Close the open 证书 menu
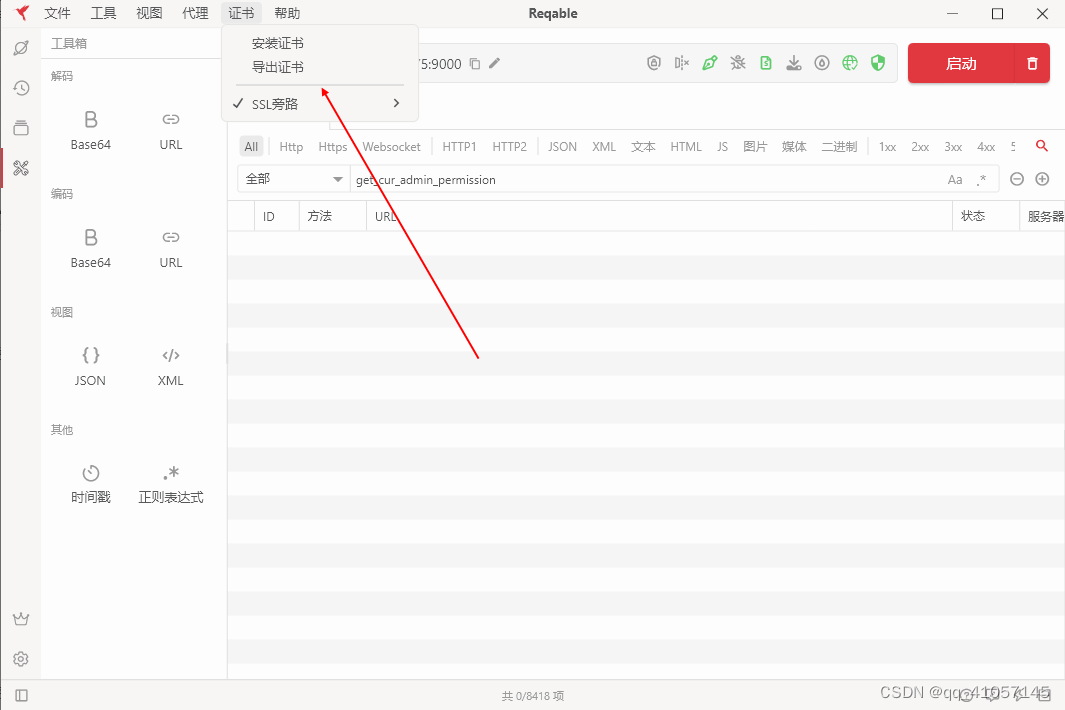This screenshot has height=710, width=1065. click(241, 13)
